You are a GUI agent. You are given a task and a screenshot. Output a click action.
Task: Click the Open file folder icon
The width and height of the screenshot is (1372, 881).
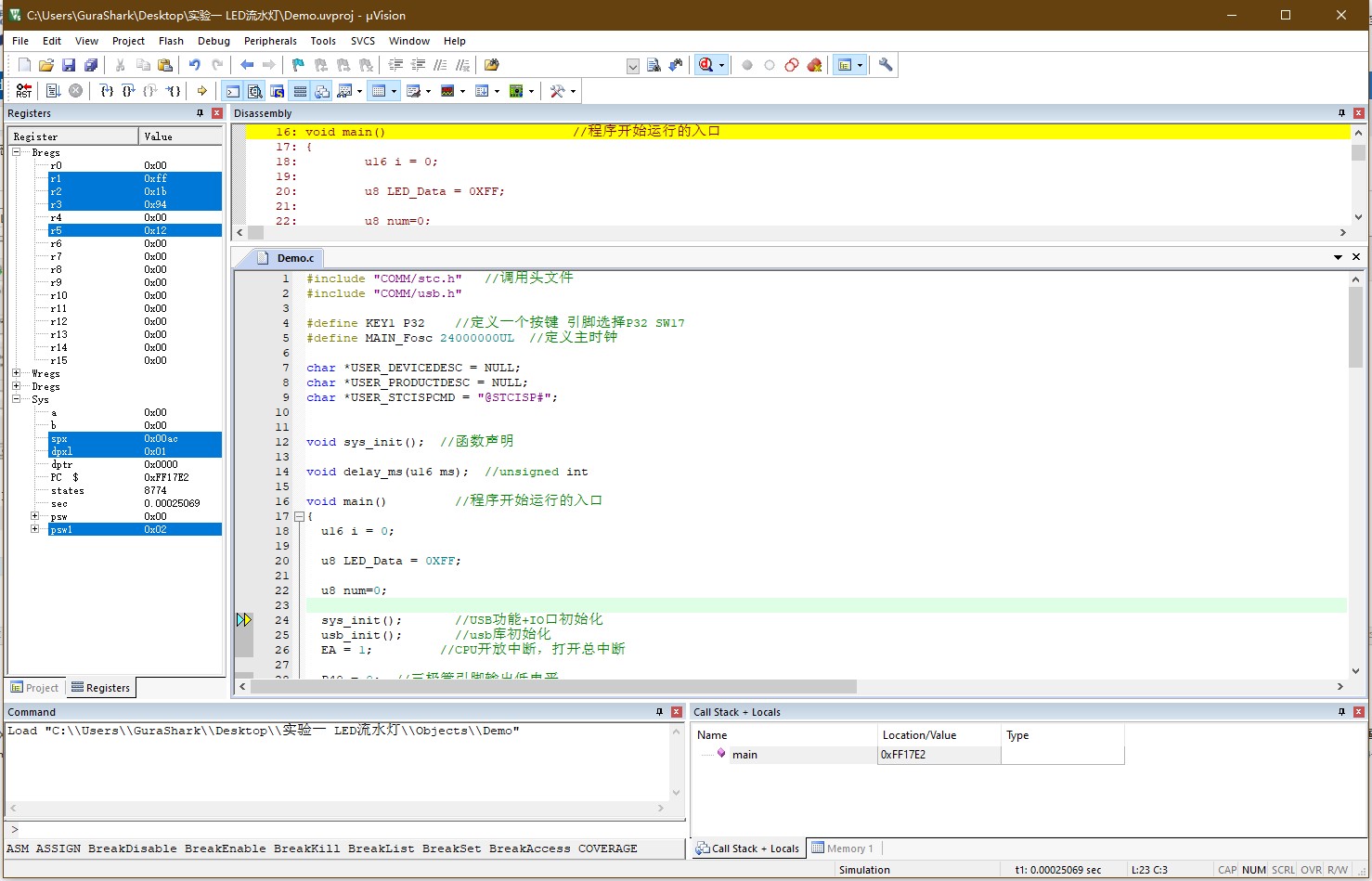tap(46, 65)
